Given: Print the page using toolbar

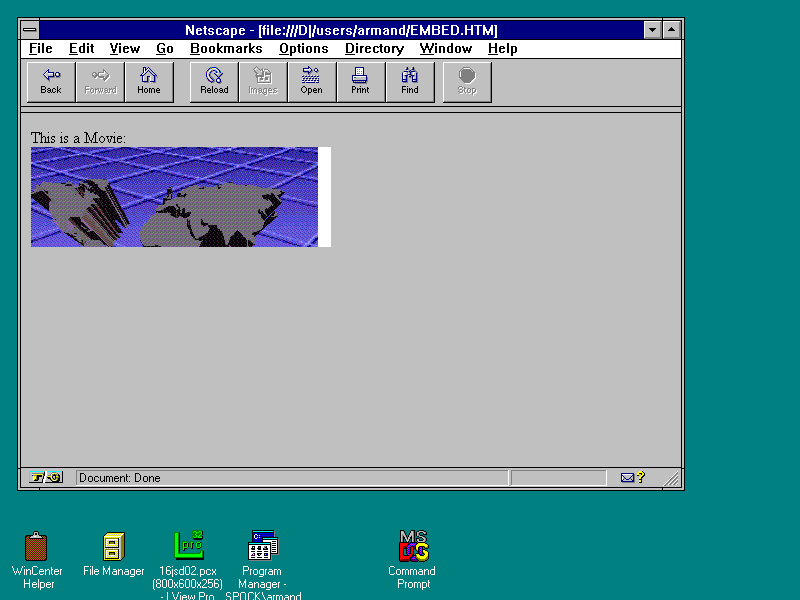Looking at the screenshot, I should pos(360,82).
